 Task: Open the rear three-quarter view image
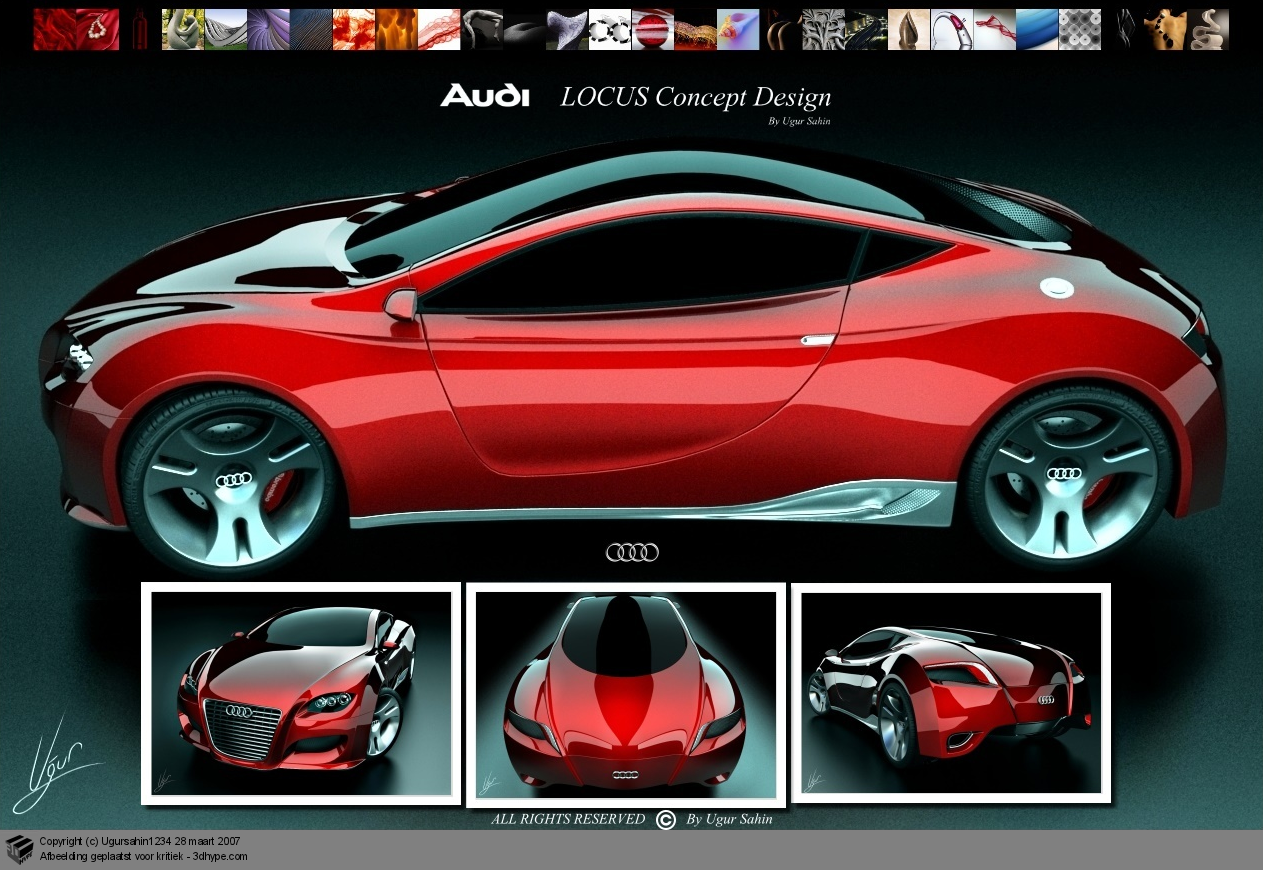pyautogui.click(x=951, y=693)
